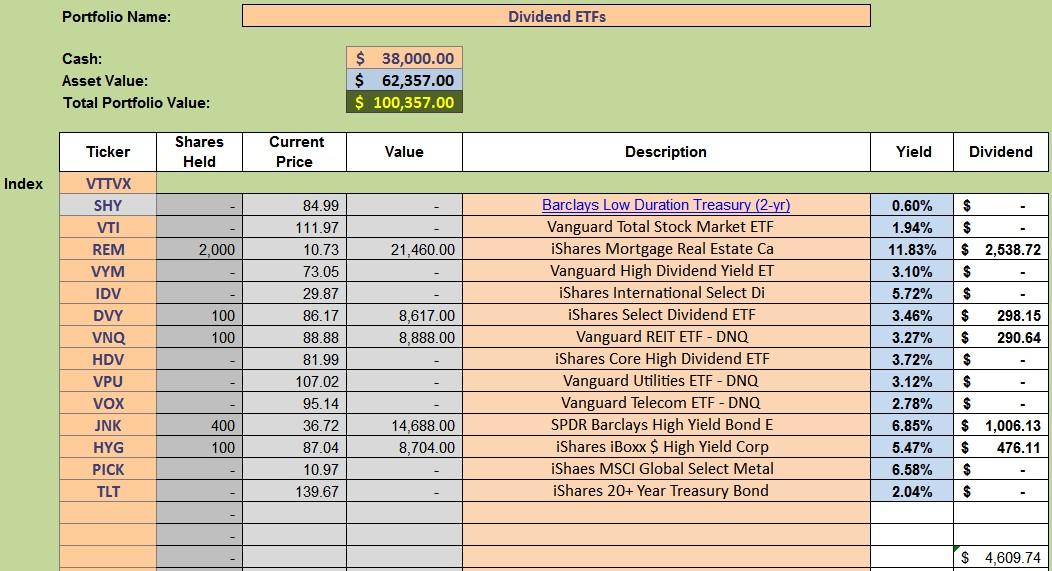The image size is (1052, 571).
Task: Select the iShares Select Dividend ETF description
Action: point(666,315)
